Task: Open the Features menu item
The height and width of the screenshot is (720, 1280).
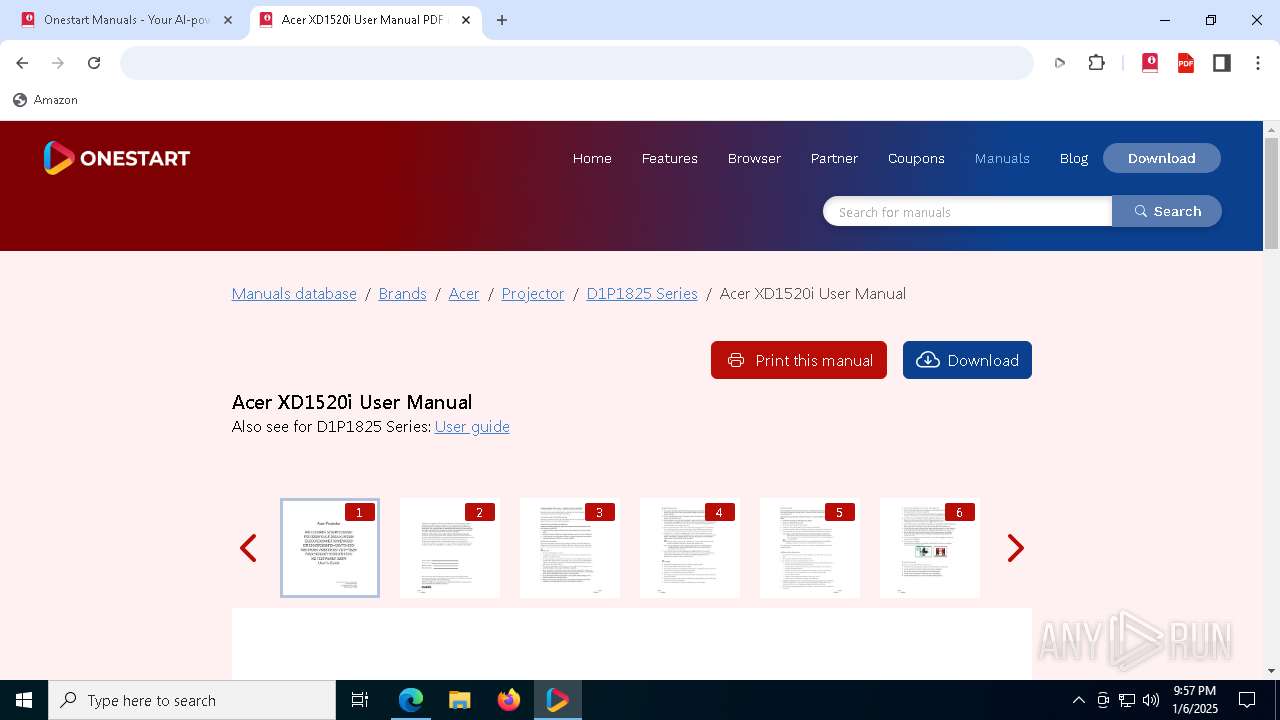Action: click(x=670, y=158)
